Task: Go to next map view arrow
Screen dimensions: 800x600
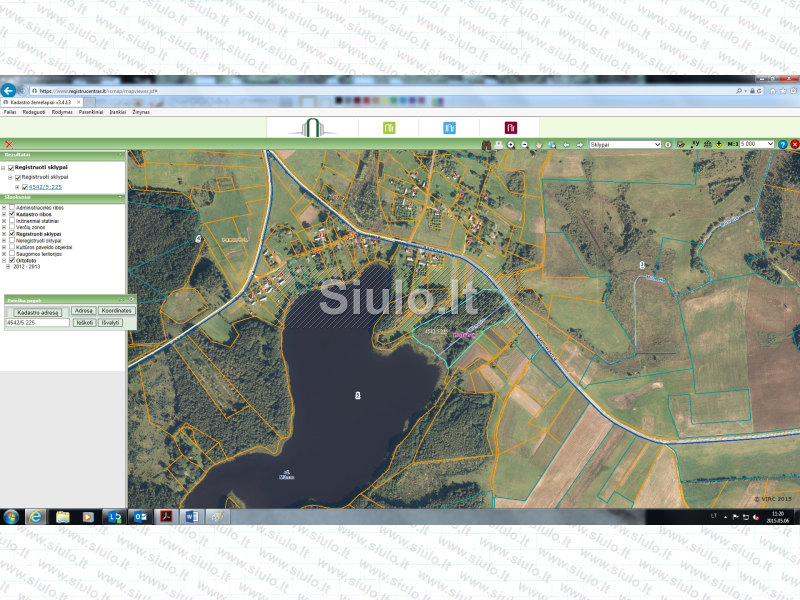Action: pyautogui.click(x=580, y=145)
